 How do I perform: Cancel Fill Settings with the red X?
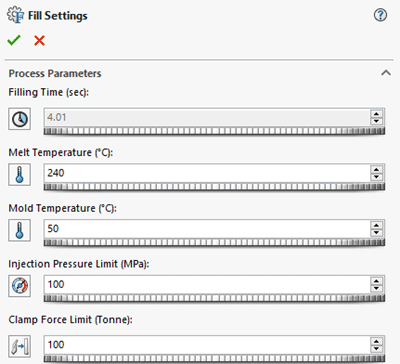coord(39,40)
